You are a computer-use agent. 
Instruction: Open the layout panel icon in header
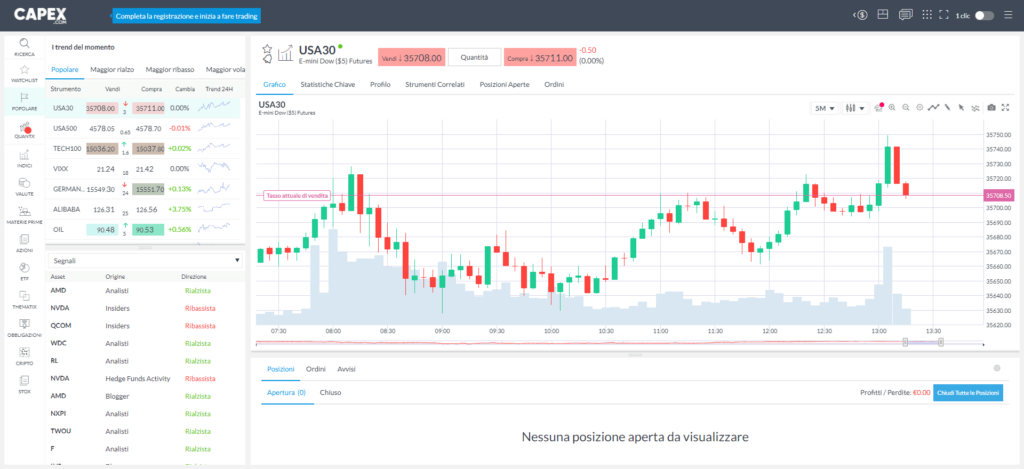coord(882,14)
